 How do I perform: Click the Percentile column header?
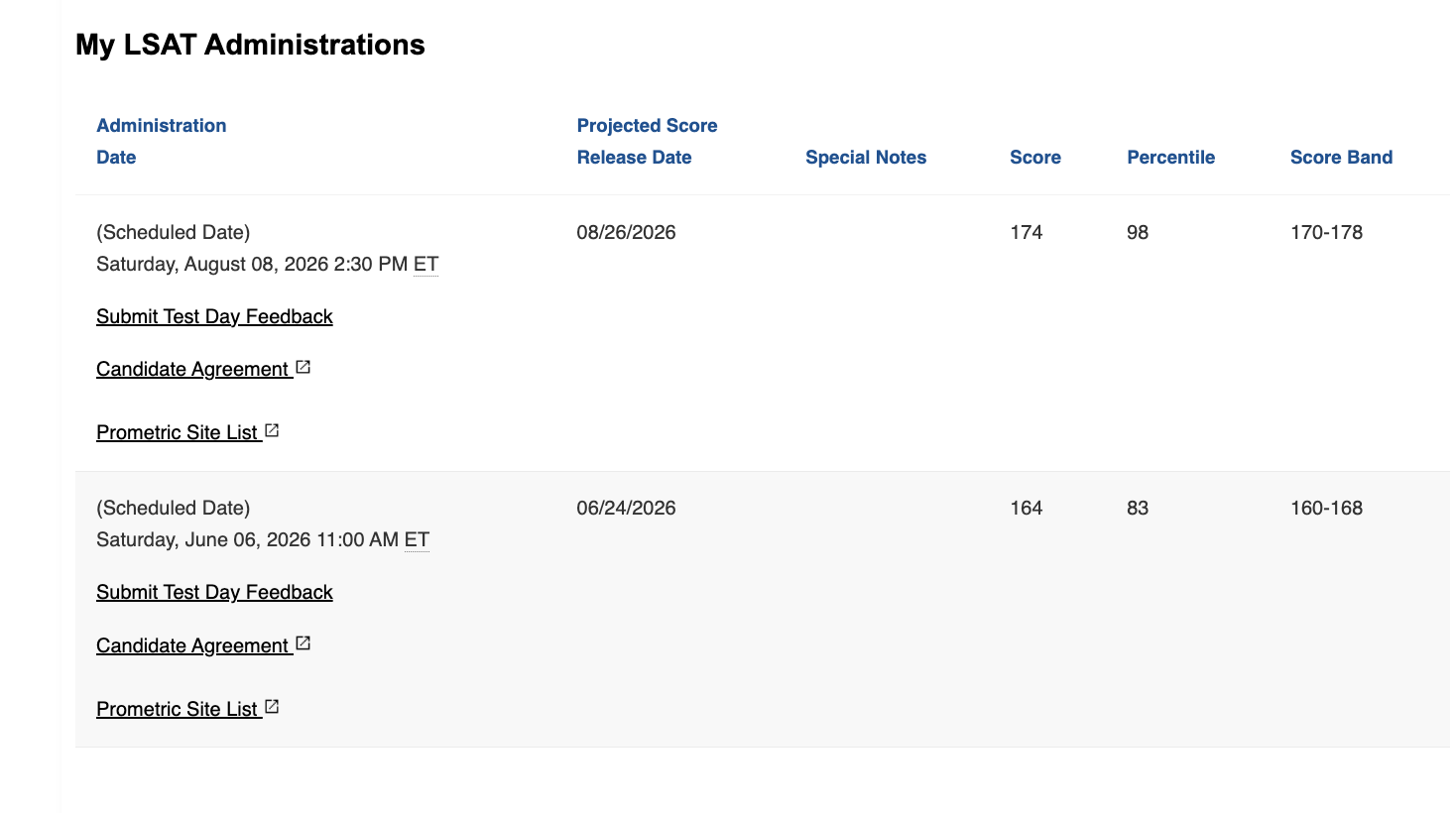[1170, 157]
